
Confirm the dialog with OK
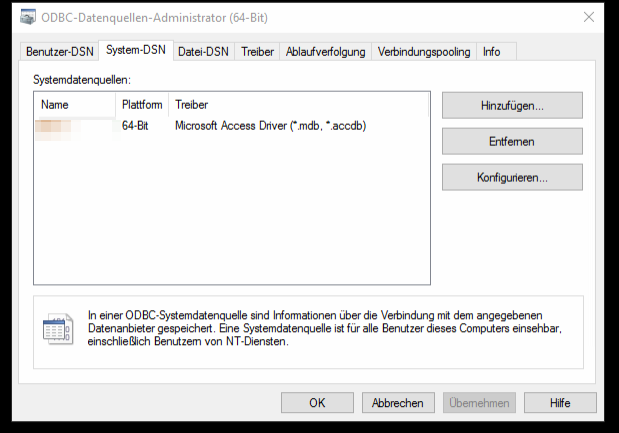point(317,403)
